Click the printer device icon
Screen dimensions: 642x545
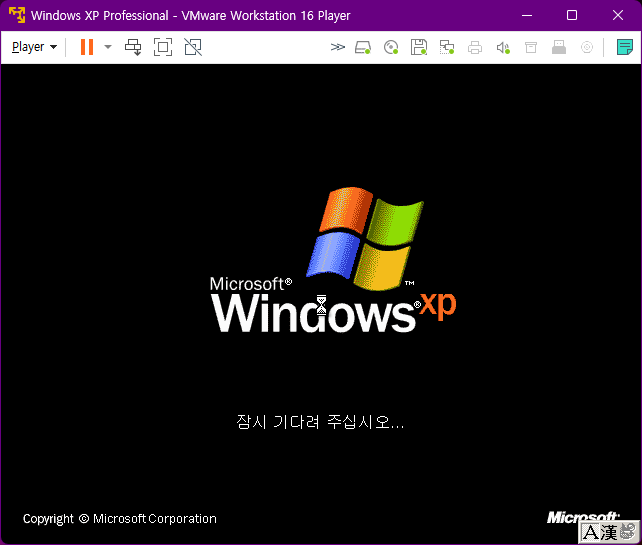click(475, 47)
